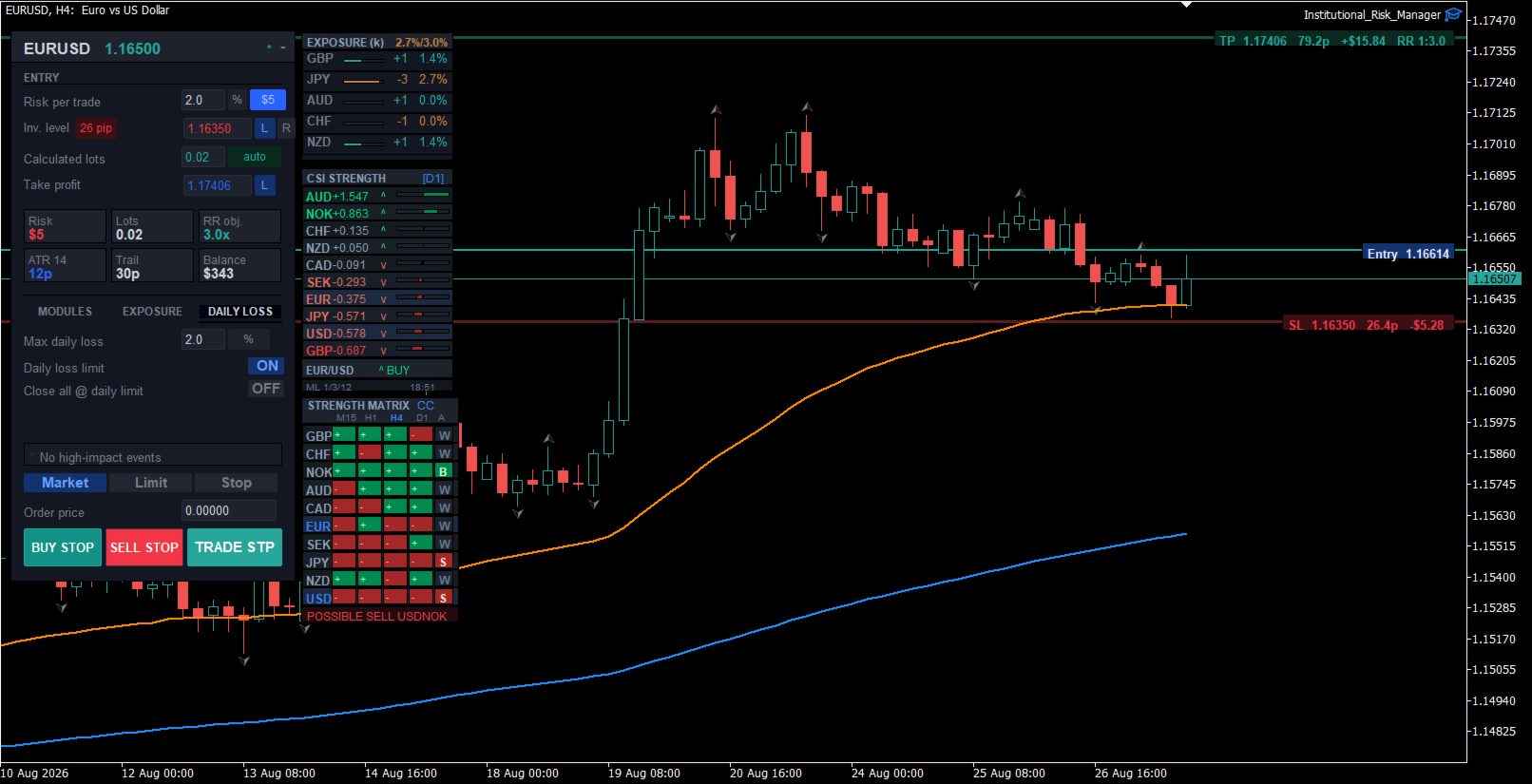
Task: Select the $5 risk mode option
Action: pos(268,100)
